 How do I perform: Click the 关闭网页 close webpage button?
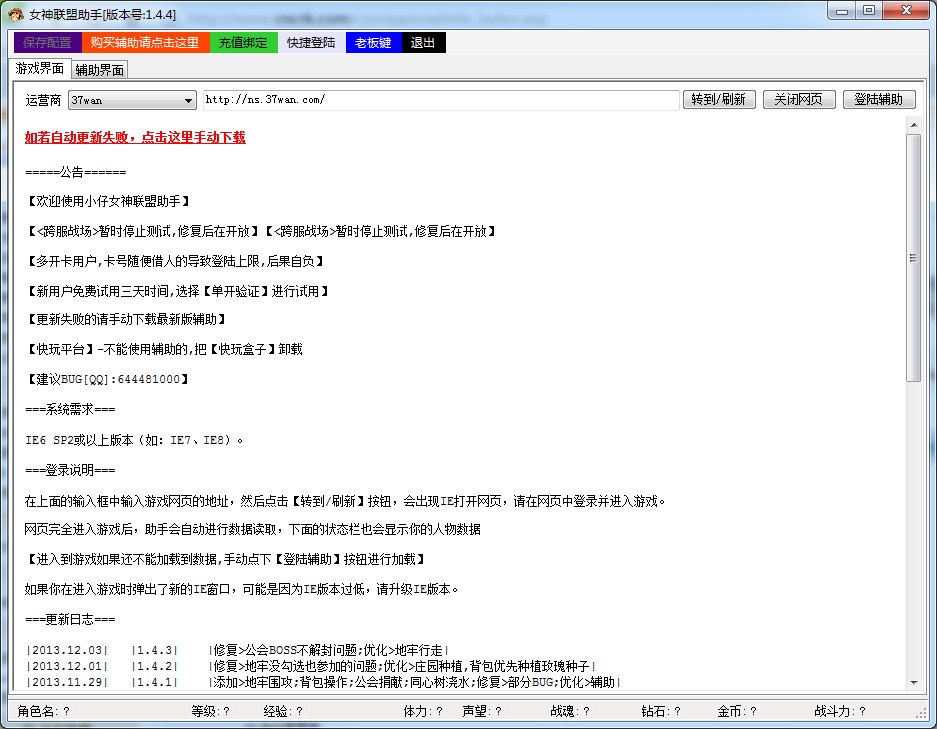point(799,99)
